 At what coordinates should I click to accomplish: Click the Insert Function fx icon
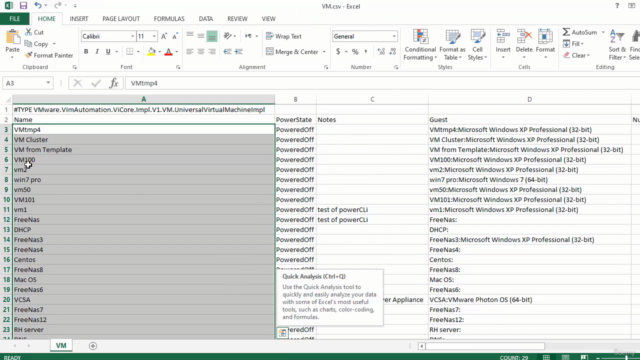click(113, 83)
